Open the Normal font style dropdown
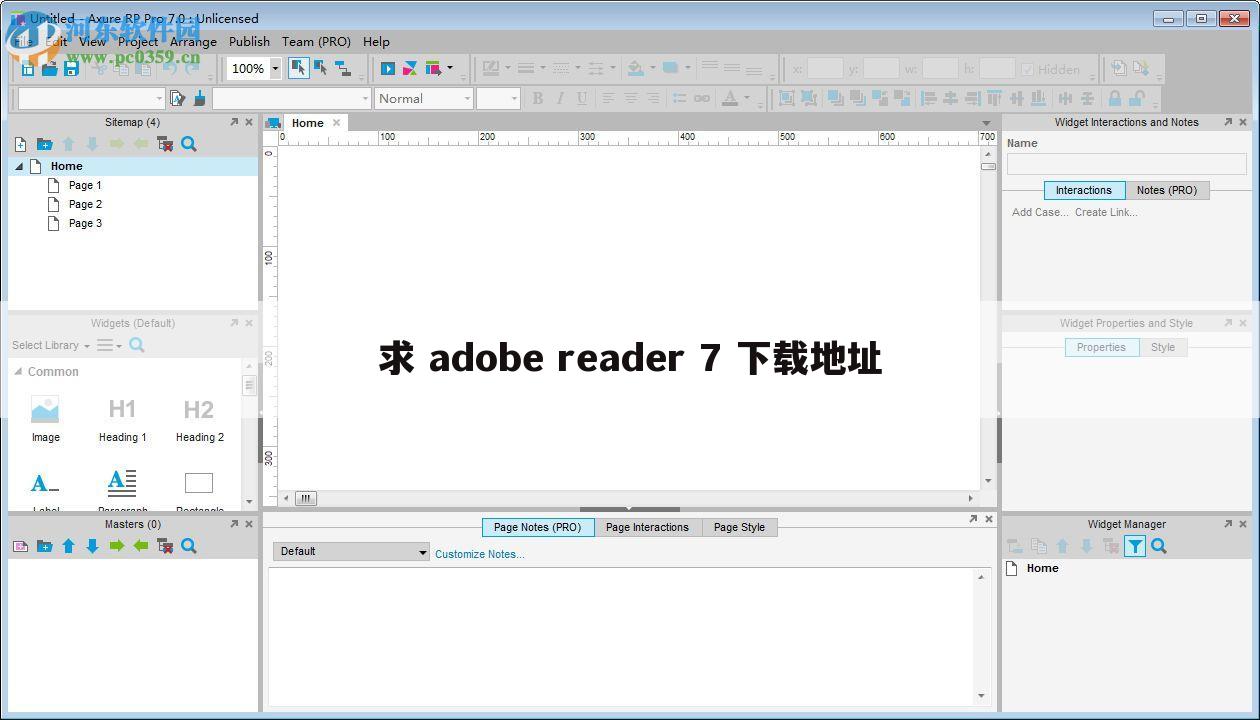The height and width of the screenshot is (720, 1260). pyautogui.click(x=466, y=98)
